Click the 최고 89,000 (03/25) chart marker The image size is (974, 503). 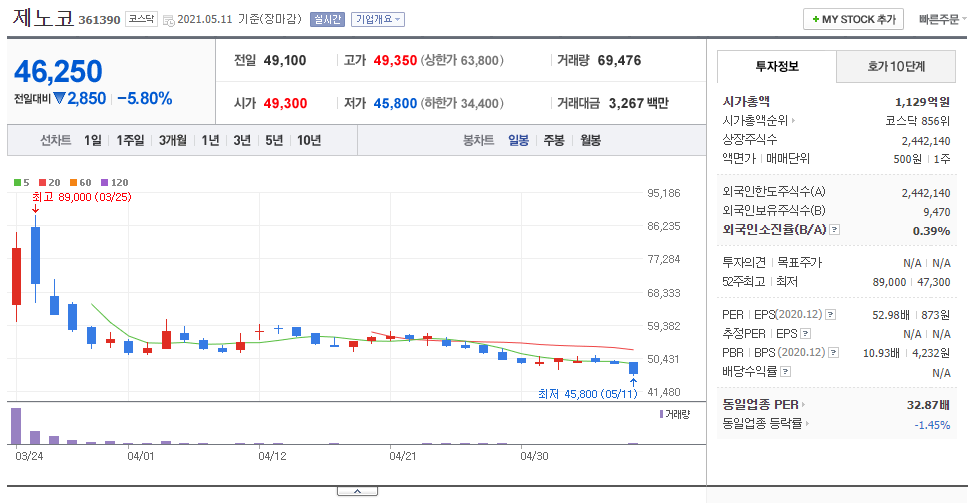tap(81, 197)
